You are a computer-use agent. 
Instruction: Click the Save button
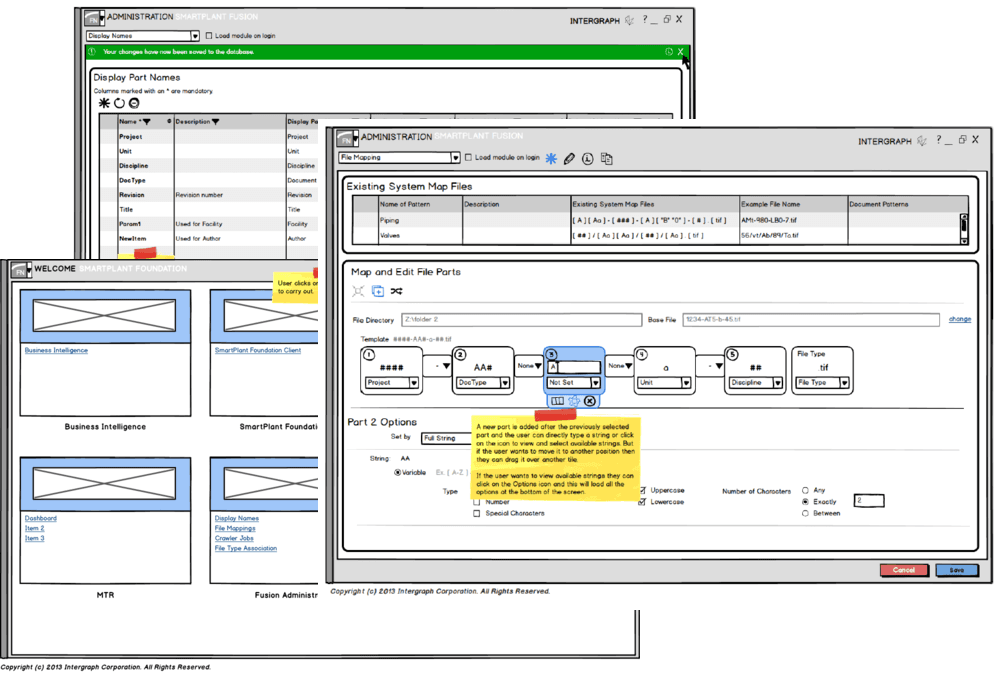[x=957, y=570]
